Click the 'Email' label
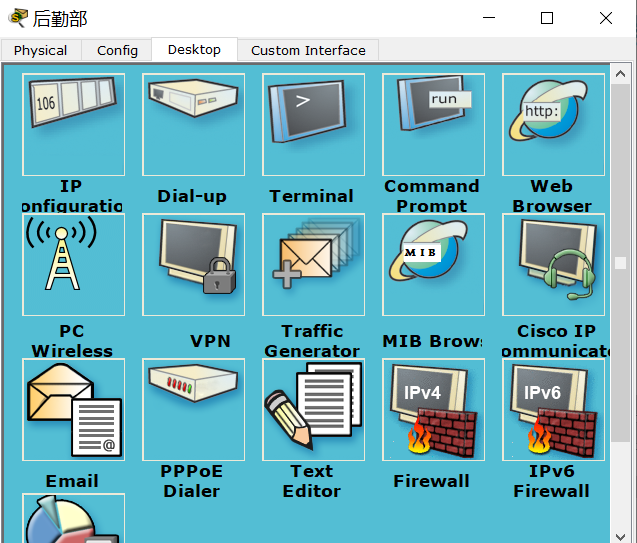Image resolution: width=637 pixels, height=543 pixels. [72, 481]
